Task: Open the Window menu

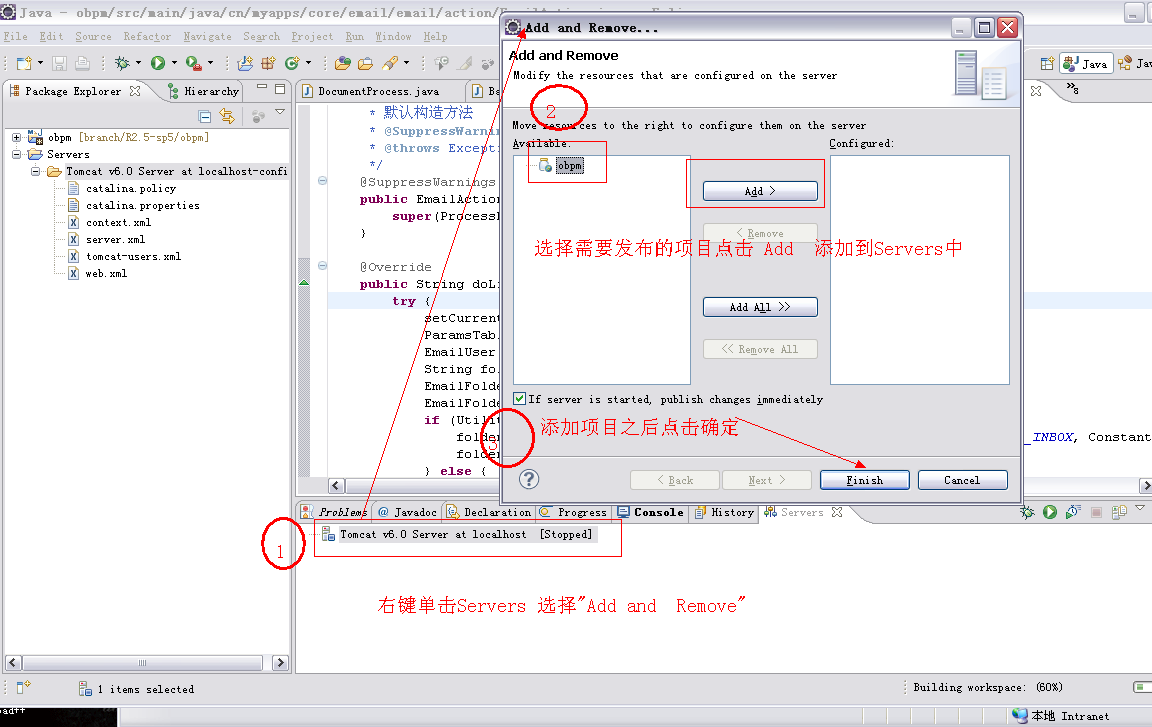Action: tap(393, 36)
